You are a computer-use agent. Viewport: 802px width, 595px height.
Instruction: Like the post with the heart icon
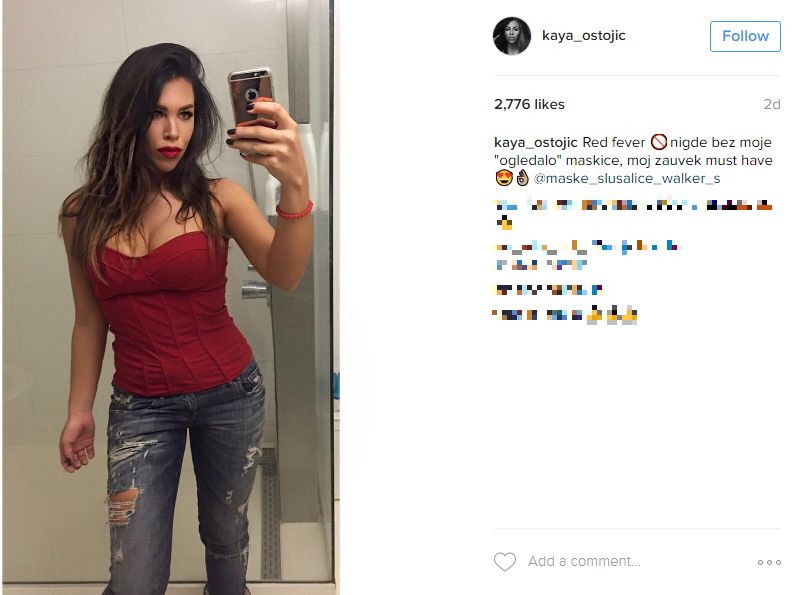click(x=504, y=561)
